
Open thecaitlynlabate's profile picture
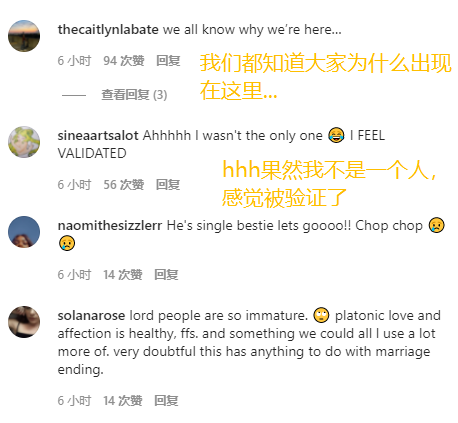[24, 36]
